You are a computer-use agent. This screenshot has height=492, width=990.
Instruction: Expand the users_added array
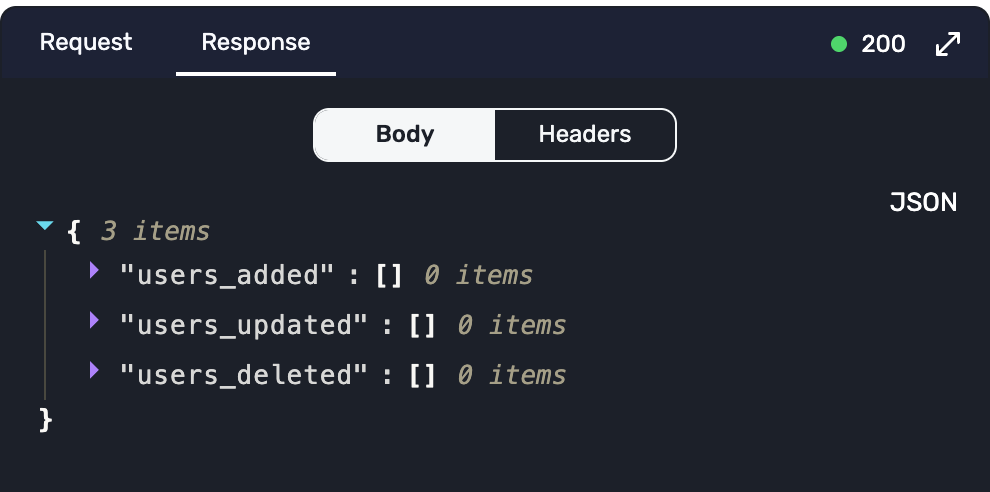(x=95, y=269)
